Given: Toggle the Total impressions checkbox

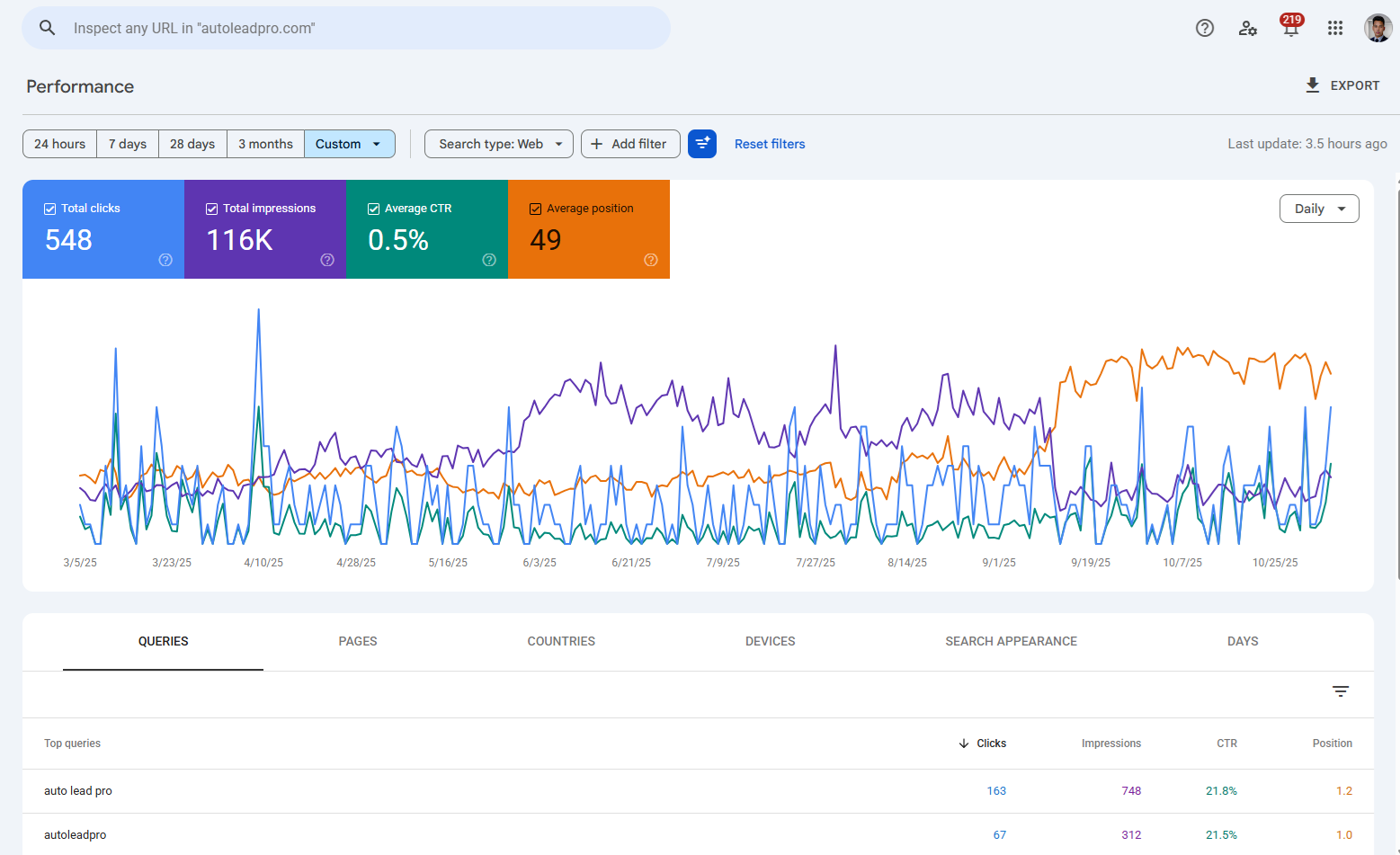Looking at the screenshot, I should coord(212,209).
